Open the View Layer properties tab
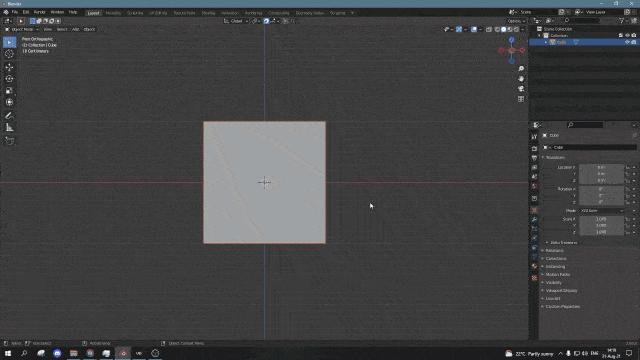This screenshot has width=640, height=360. pos(534,167)
